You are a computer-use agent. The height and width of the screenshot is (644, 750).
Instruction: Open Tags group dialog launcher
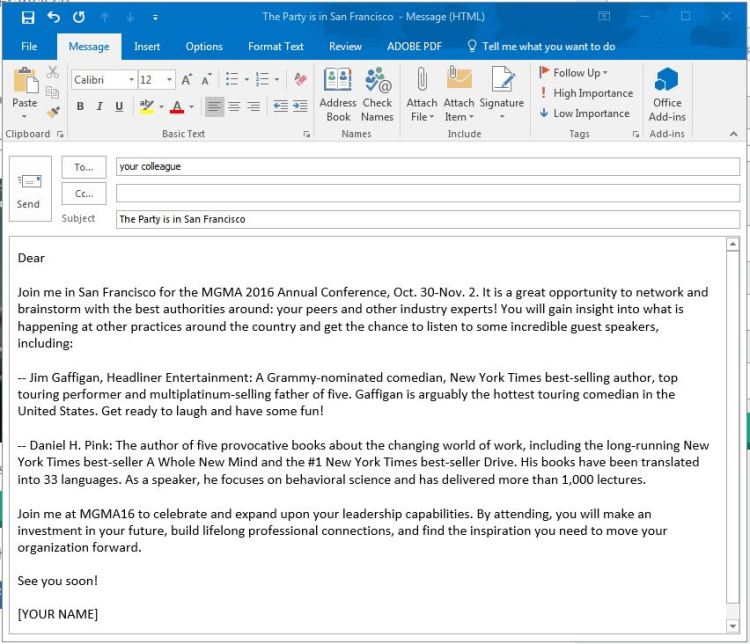[x=635, y=134]
